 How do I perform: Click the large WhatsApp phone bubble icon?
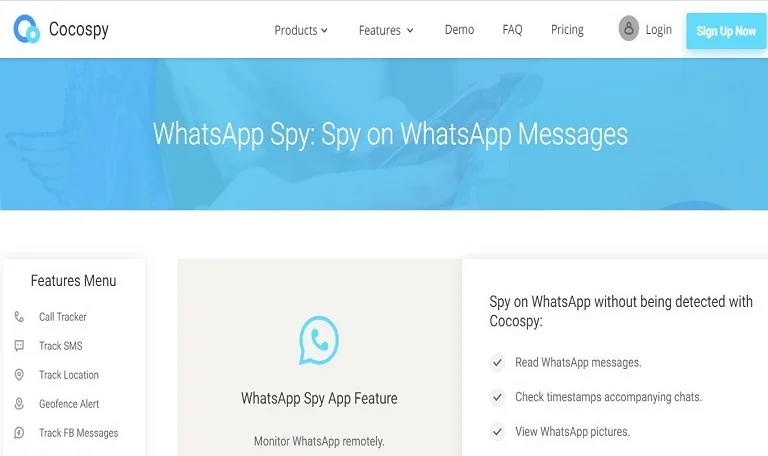[x=319, y=340]
